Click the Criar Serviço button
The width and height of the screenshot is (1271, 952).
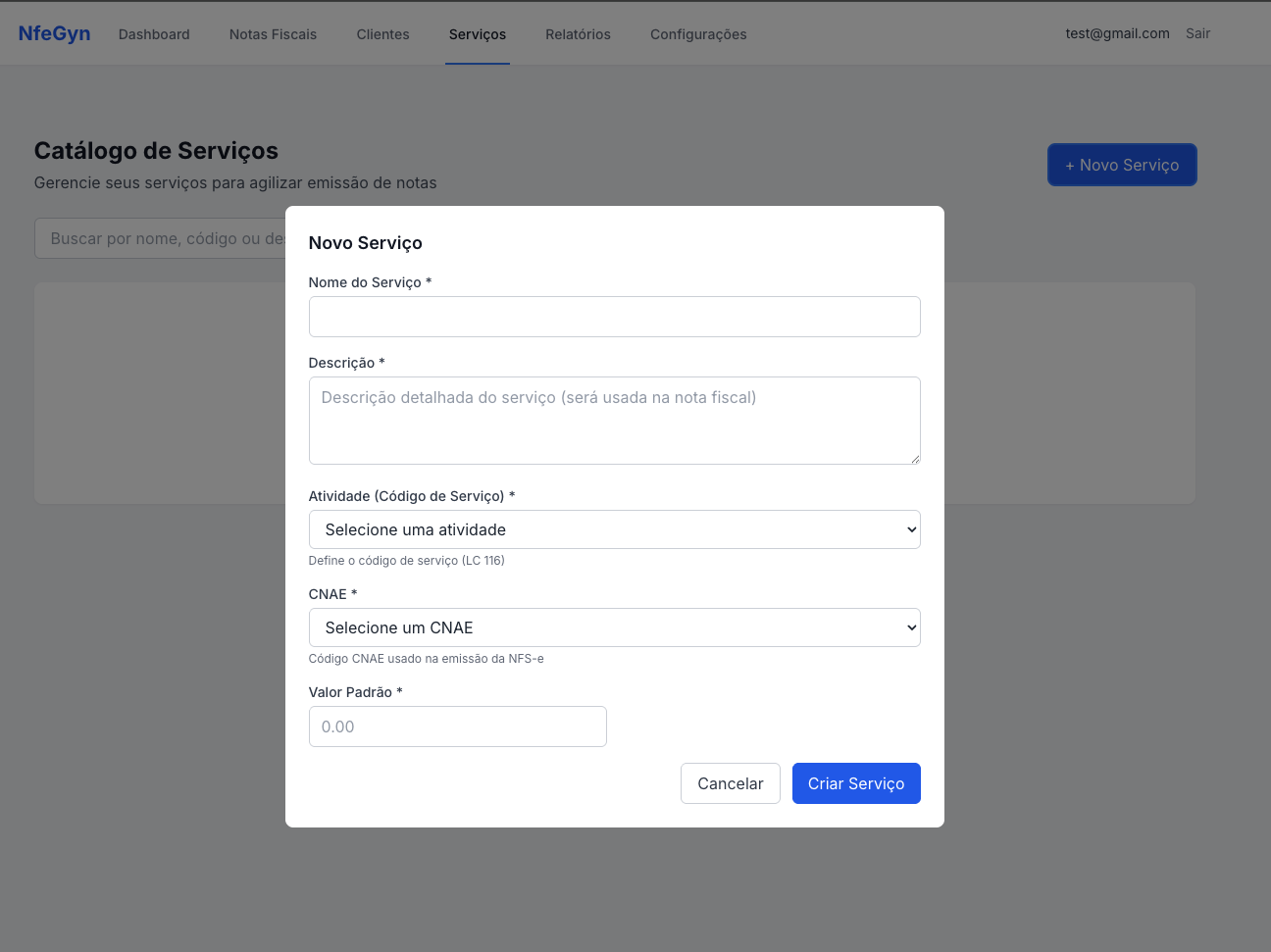coord(855,783)
